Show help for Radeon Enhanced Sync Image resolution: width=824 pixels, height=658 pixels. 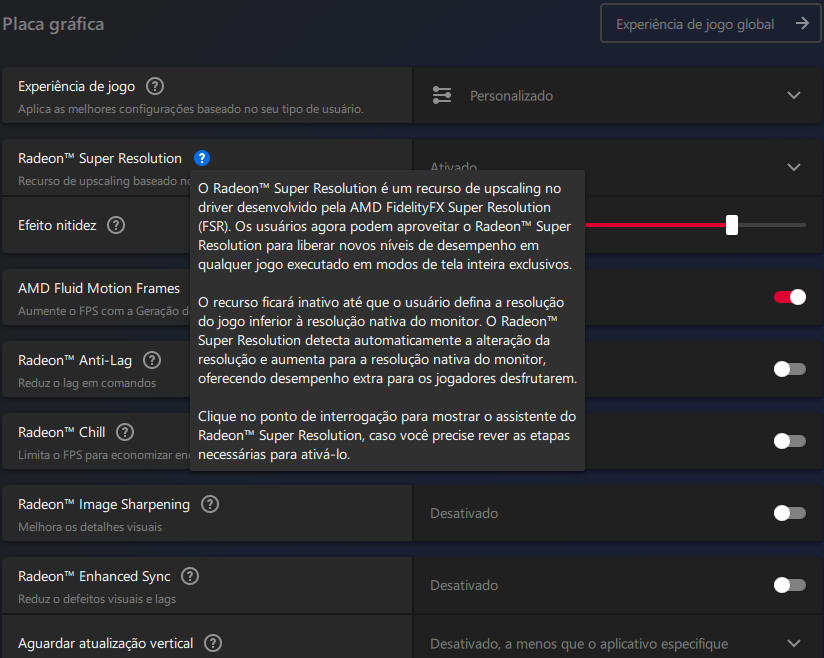click(190, 576)
